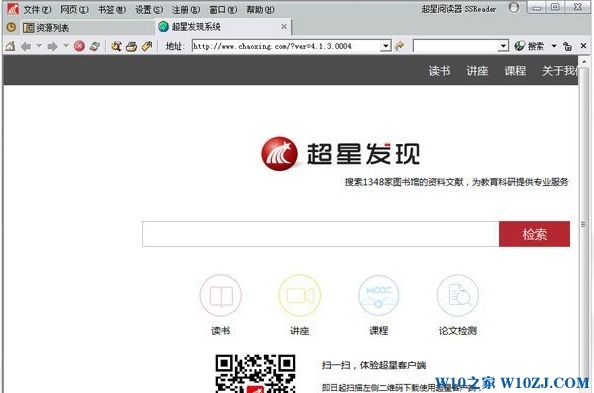
Task: Focus the toolbar search text box
Action: (455, 46)
